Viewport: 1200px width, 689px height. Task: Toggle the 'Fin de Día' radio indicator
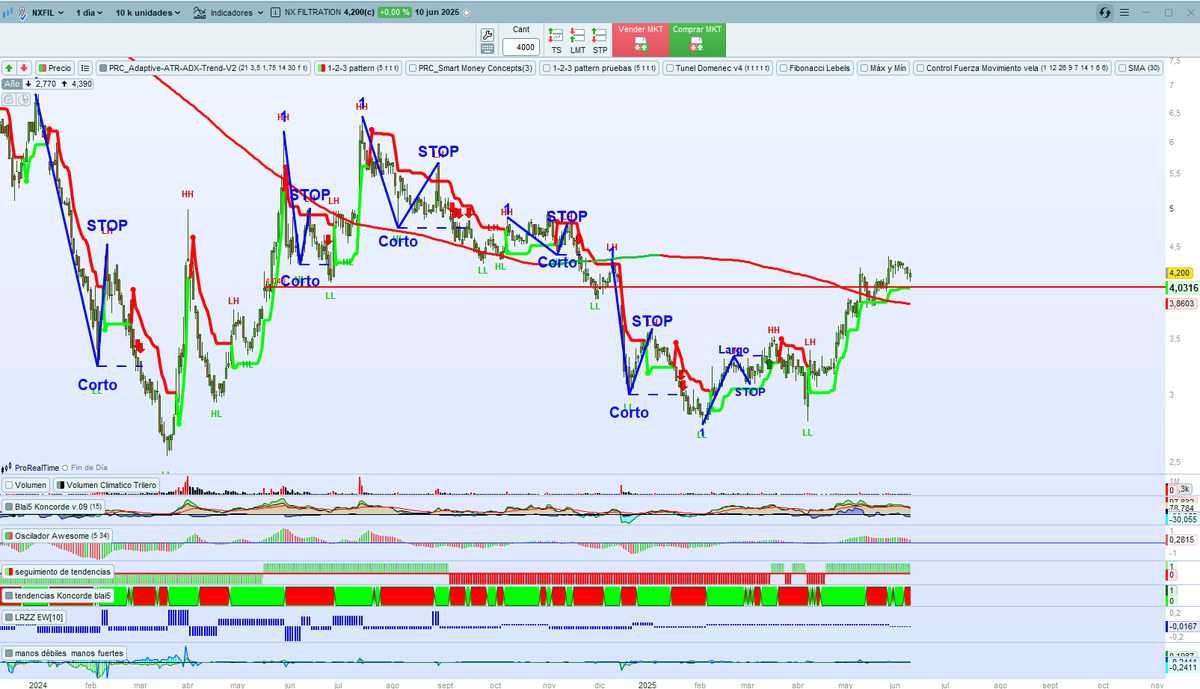pos(67,467)
